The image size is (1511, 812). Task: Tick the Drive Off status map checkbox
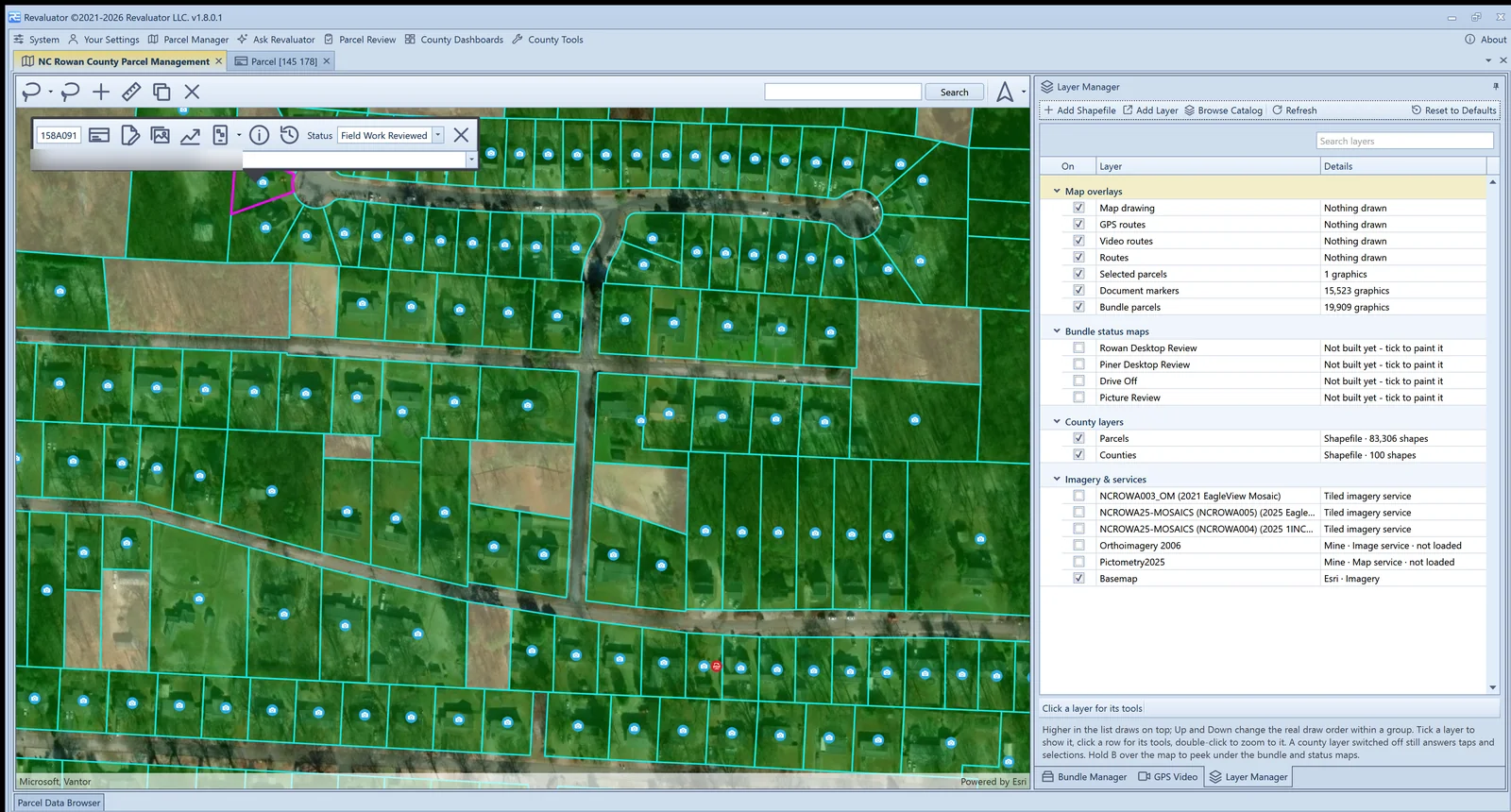pyautogui.click(x=1078, y=381)
